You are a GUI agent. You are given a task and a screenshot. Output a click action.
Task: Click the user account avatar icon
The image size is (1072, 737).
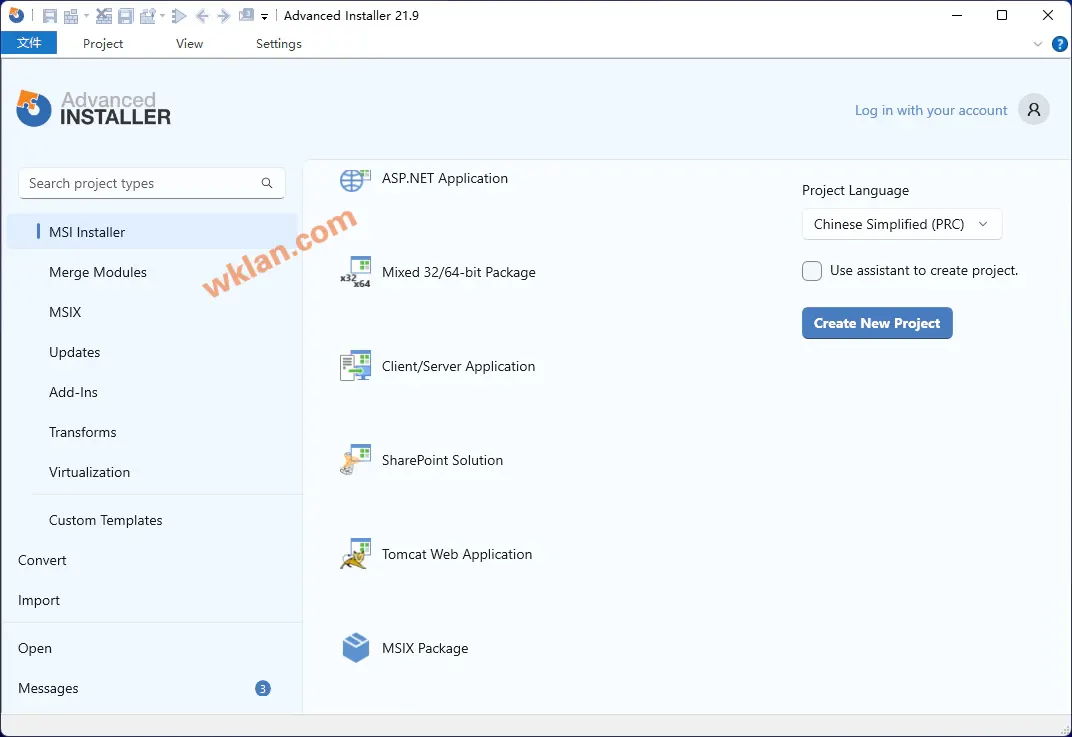pyautogui.click(x=1034, y=109)
